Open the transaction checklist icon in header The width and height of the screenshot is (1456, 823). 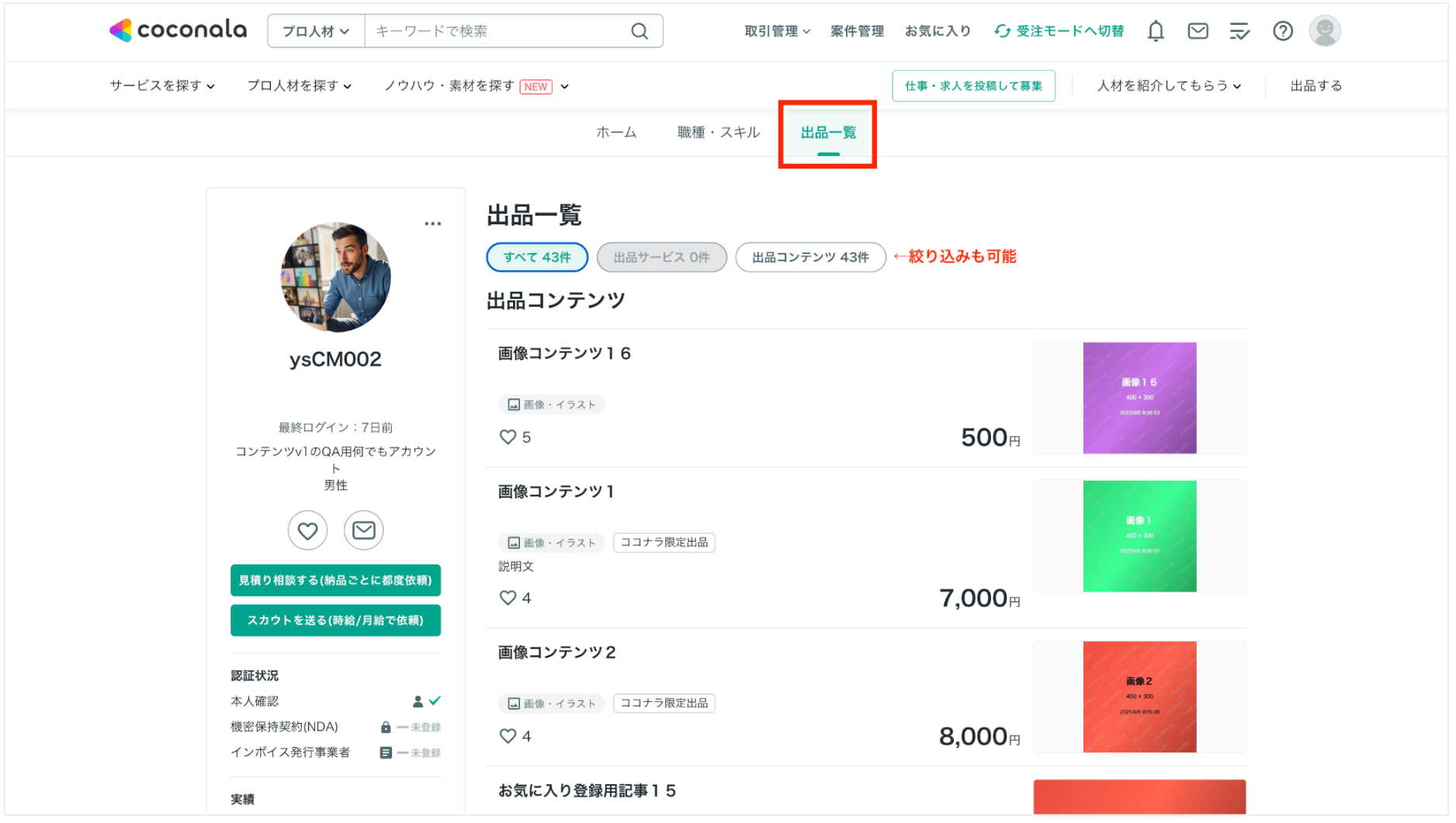(x=1239, y=31)
